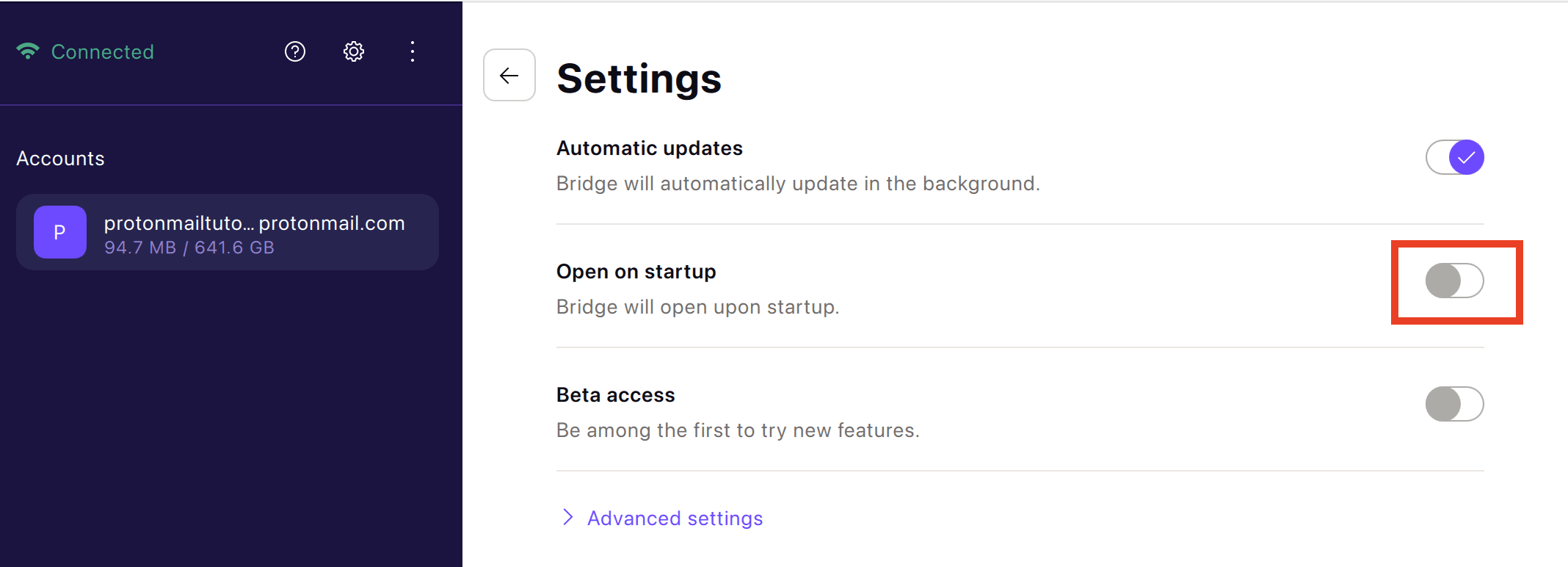Select the protonmail.com account entry
Screen dimensions: 1568x567
pos(228,232)
